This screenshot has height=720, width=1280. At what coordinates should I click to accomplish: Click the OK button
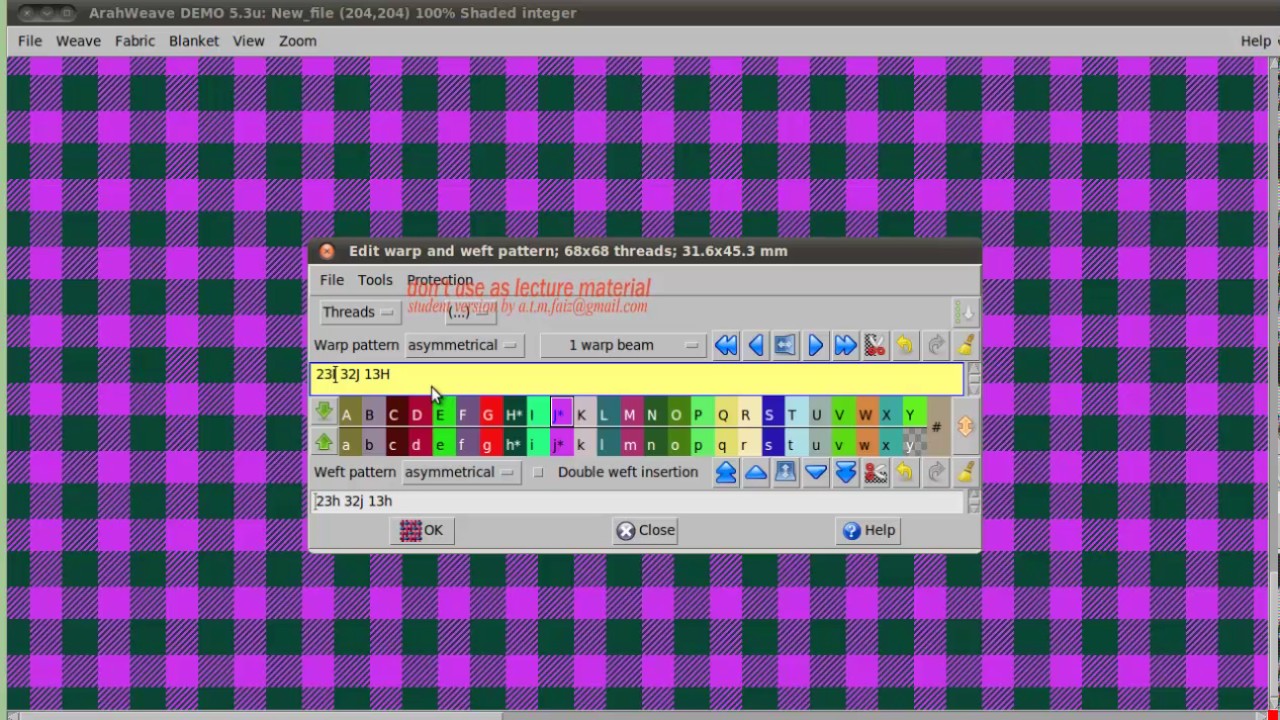(422, 530)
